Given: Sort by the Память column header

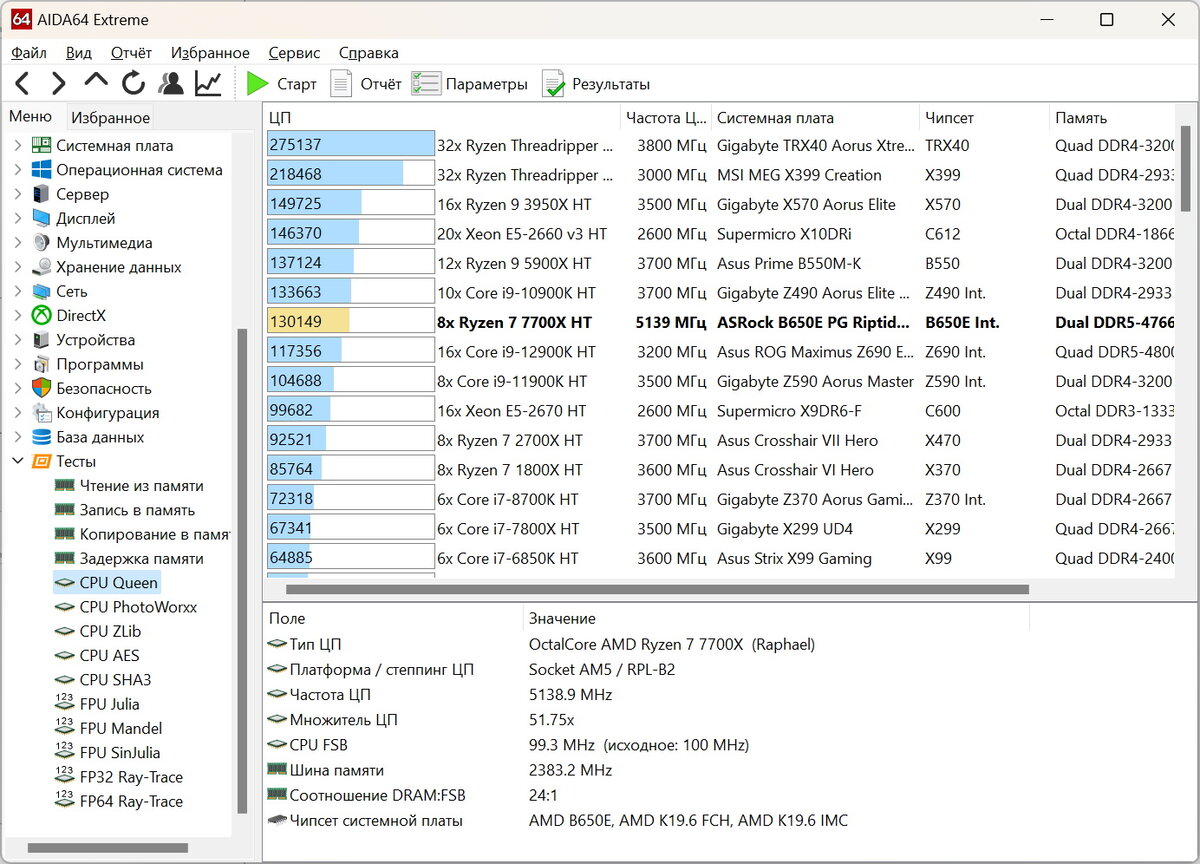Looking at the screenshot, I should click(x=1113, y=118).
